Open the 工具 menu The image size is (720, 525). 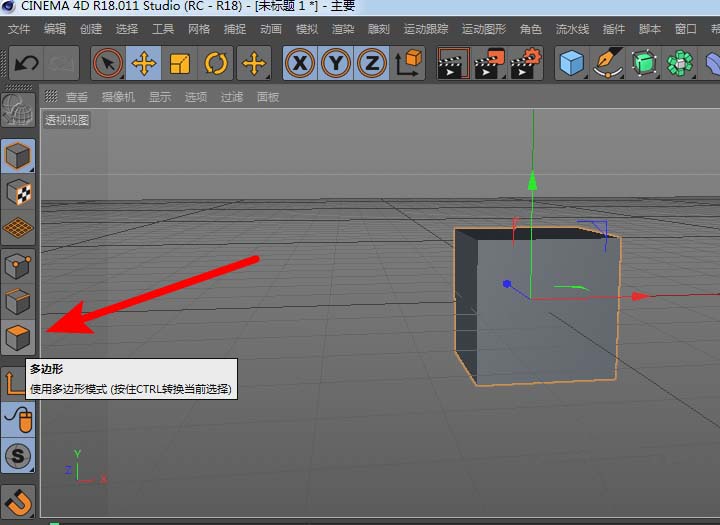coord(163,29)
